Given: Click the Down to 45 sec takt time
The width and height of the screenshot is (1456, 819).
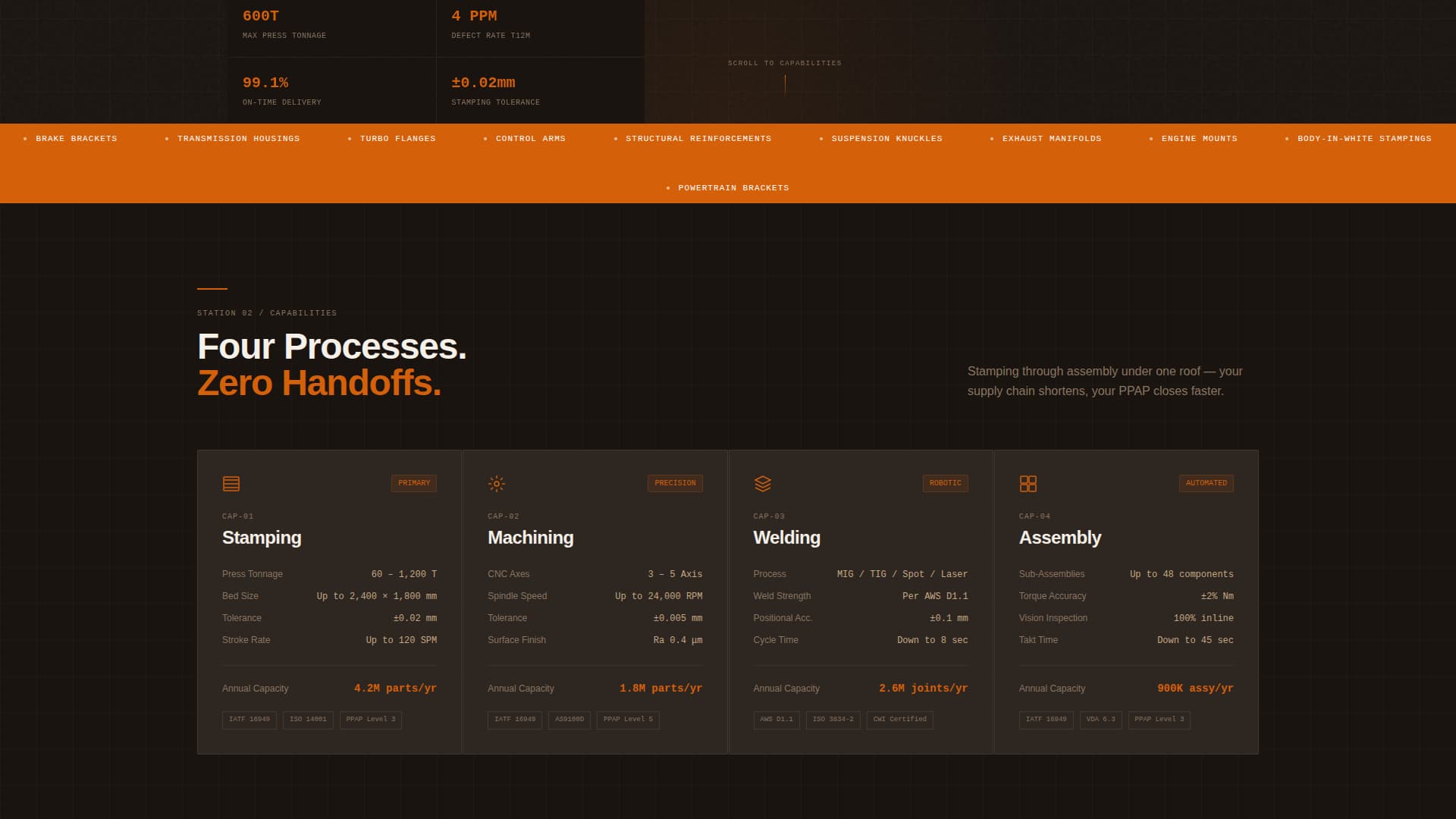Looking at the screenshot, I should (x=1195, y=641).
